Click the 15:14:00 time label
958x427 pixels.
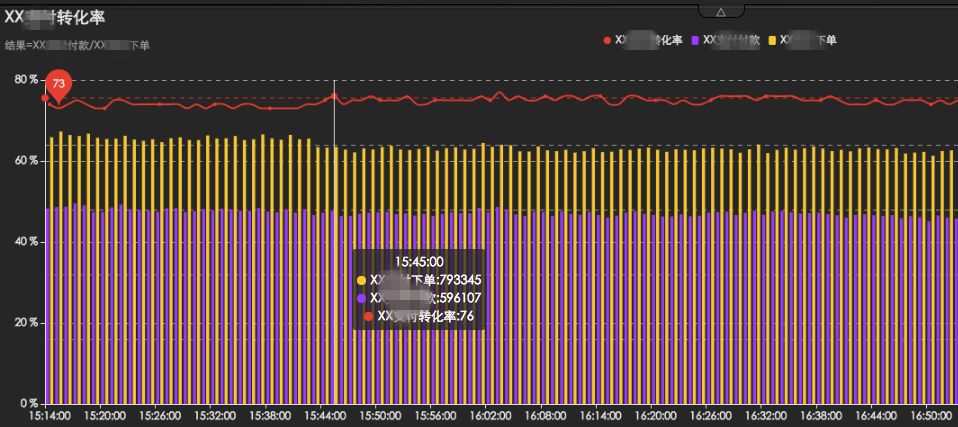pos(50,415)
